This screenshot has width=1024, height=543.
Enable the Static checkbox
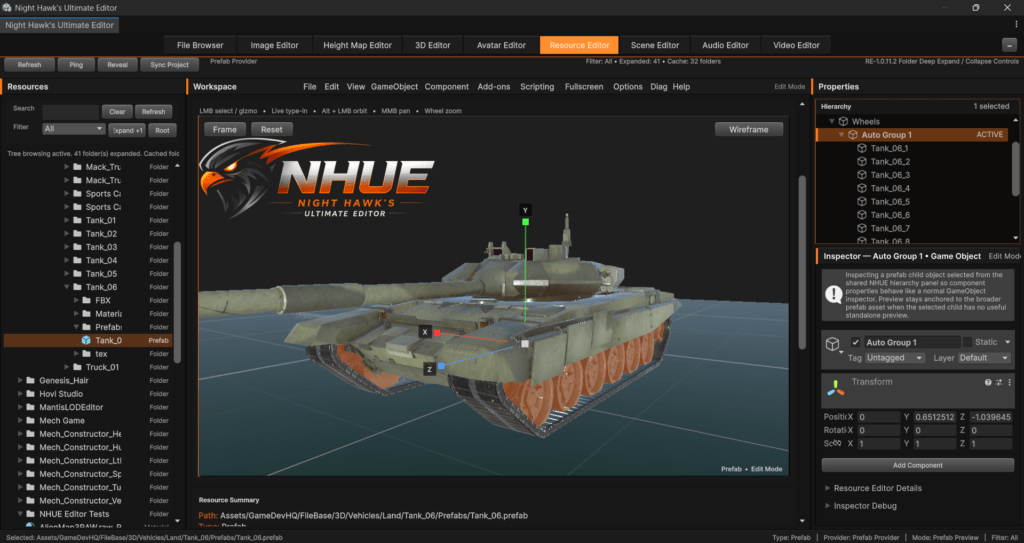tap(967, 342)
